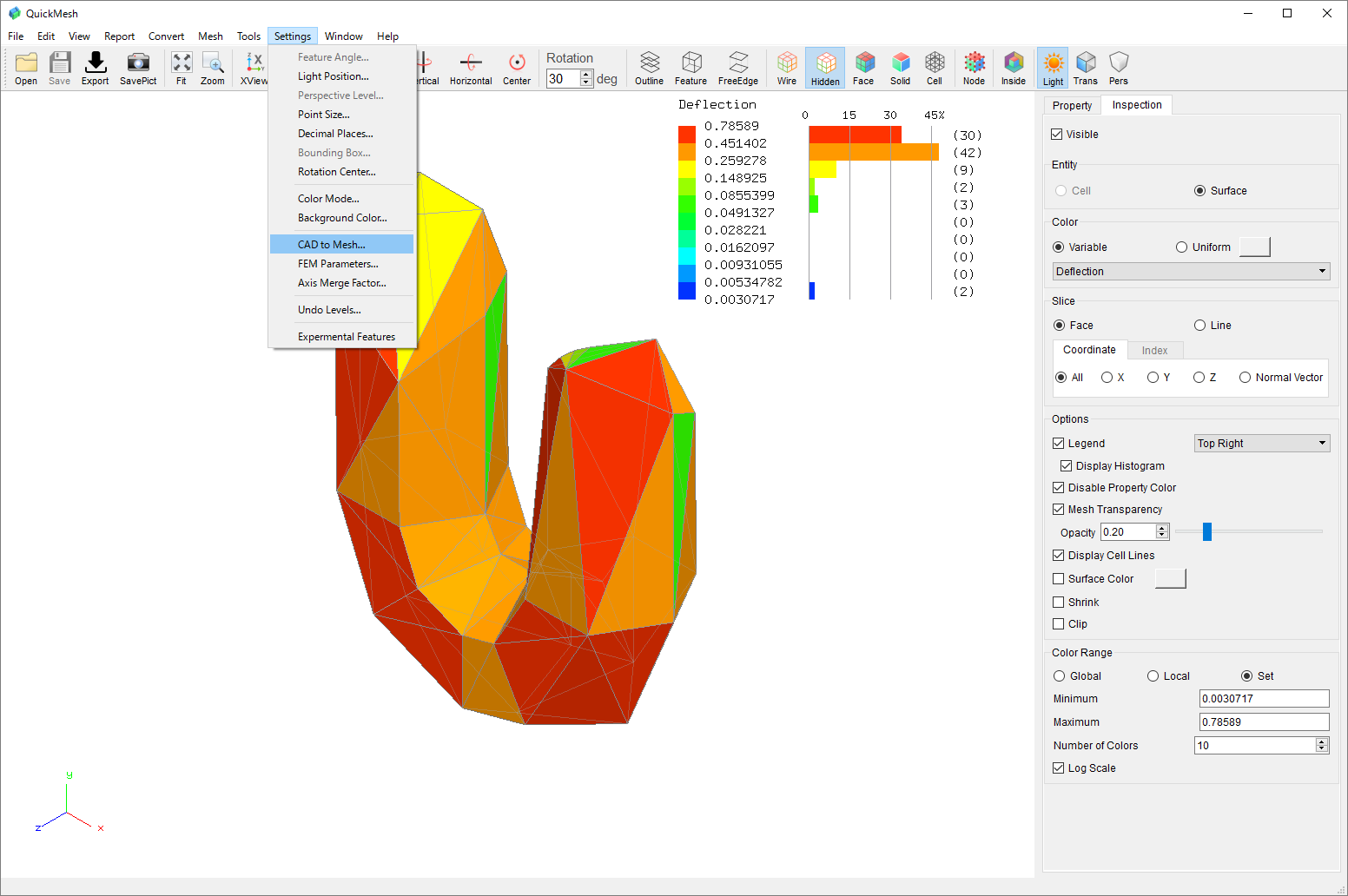Uncheck the Display Histogram checkbox

pyautogui.click(x=1066, y=465)
